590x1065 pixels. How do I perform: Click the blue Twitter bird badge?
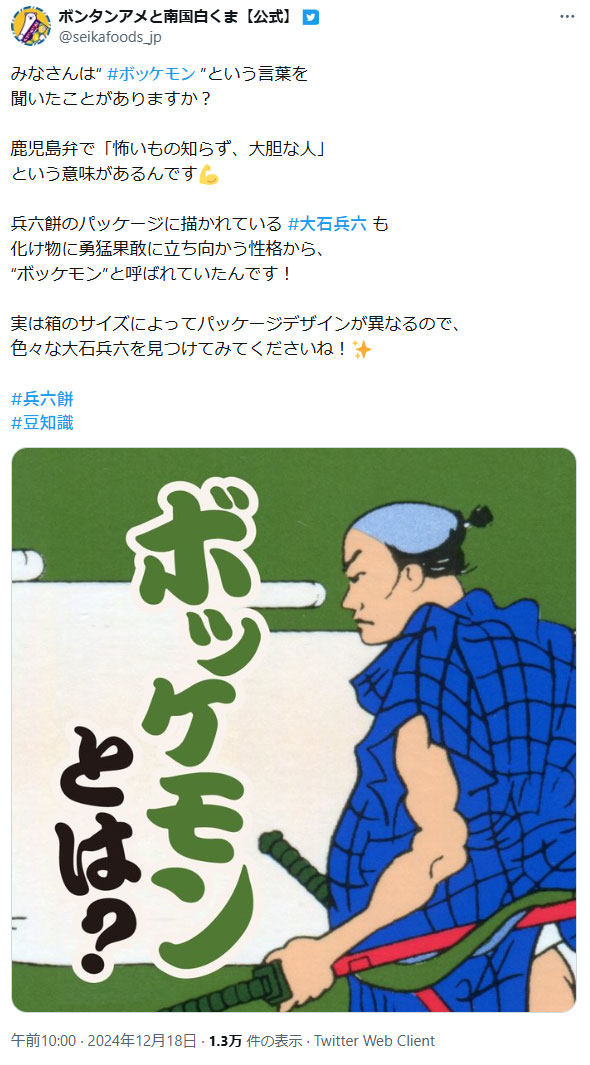[x=310, y=18]
